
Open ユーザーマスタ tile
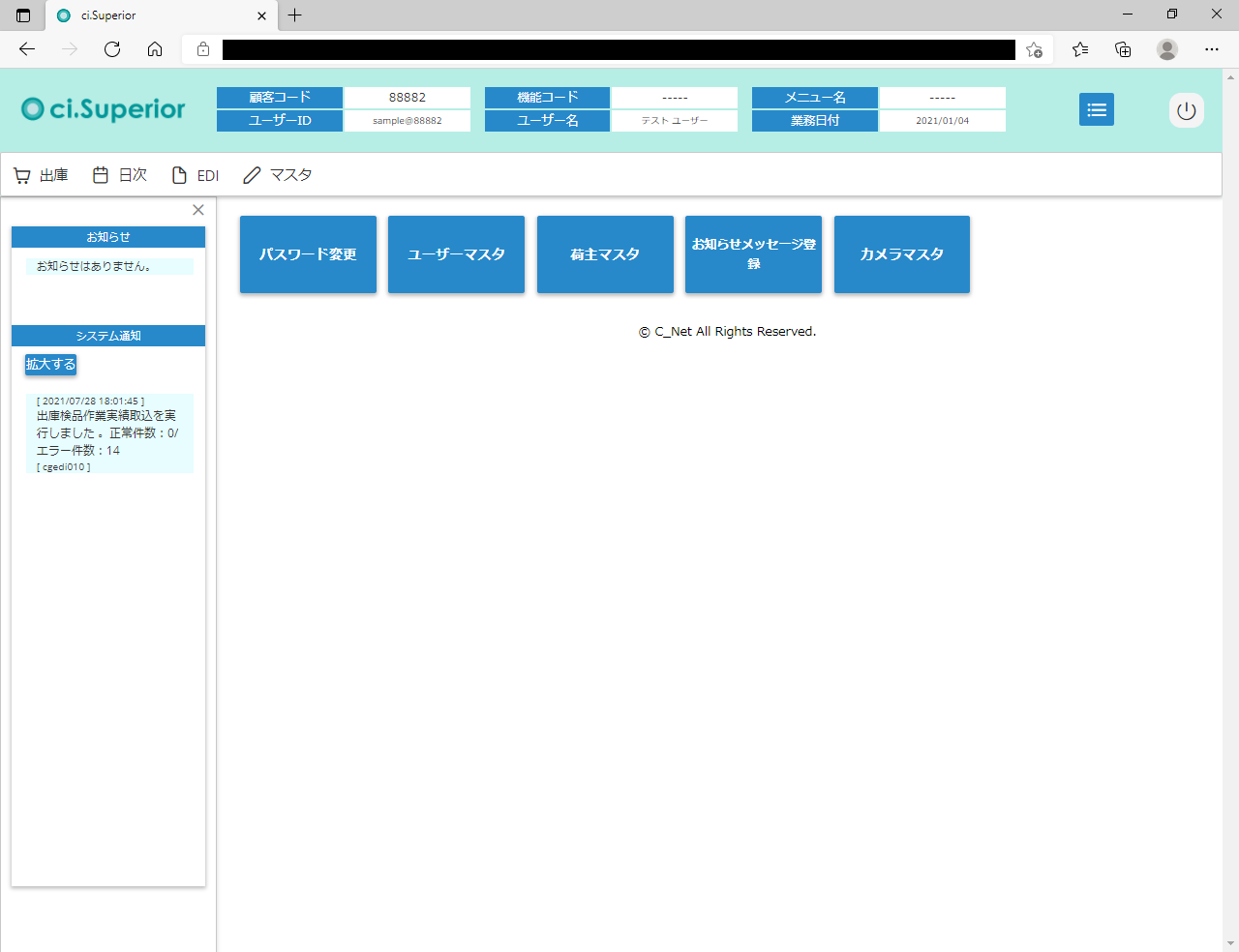point(456,254)
